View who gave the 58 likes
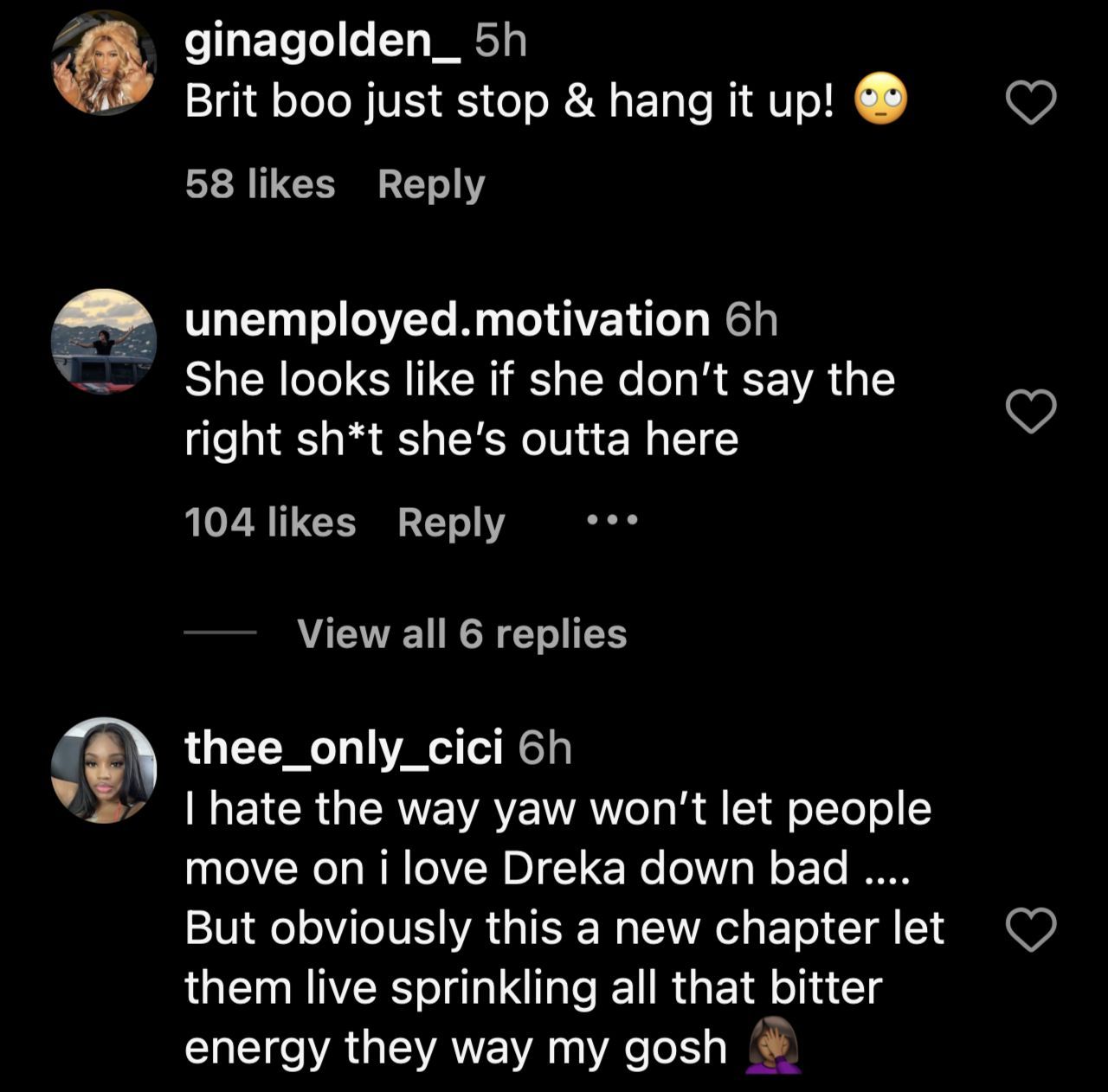Viewport: 1108px width, 1092px height. (x=260, y=184)
